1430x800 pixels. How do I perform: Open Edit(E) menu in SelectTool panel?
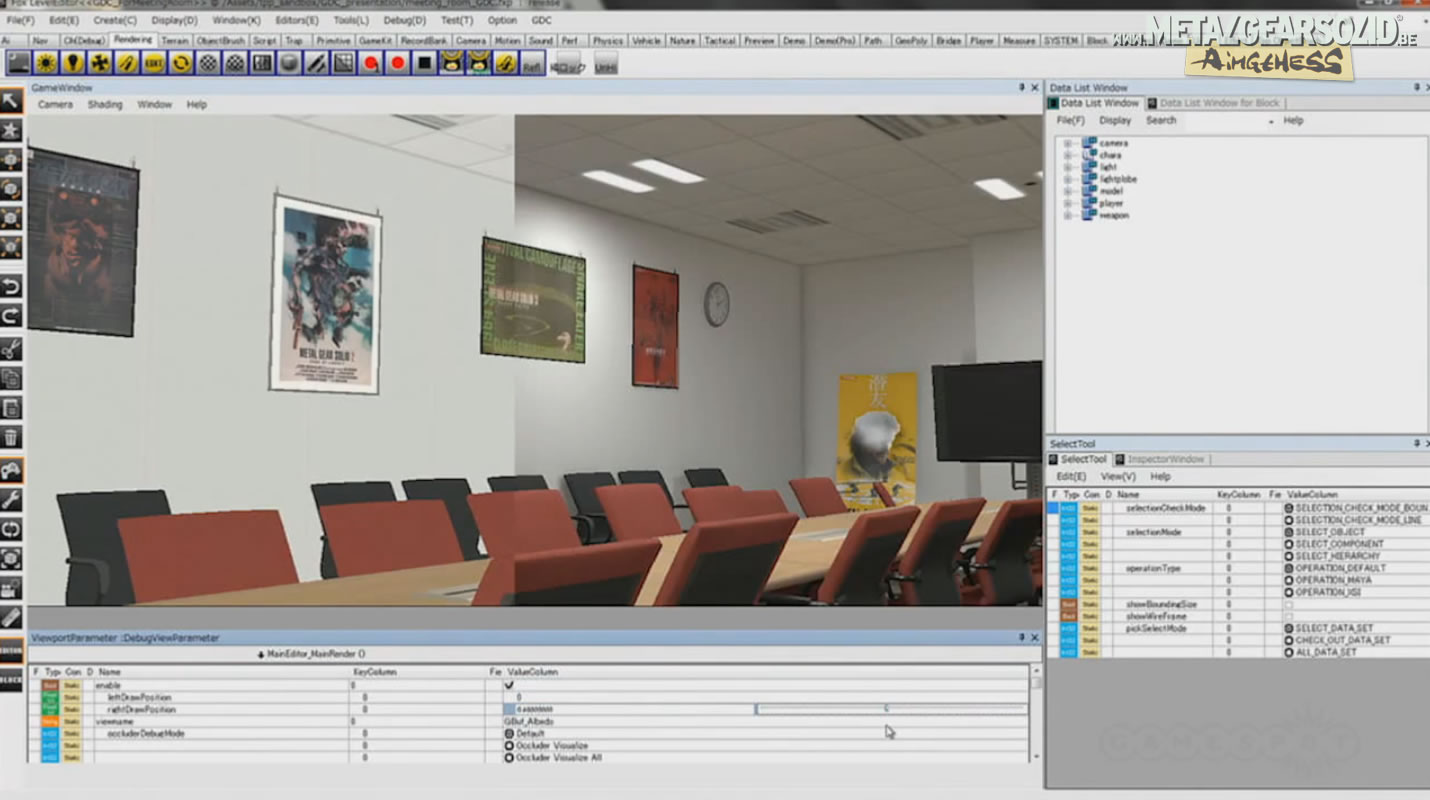[x=1071, y=477]
